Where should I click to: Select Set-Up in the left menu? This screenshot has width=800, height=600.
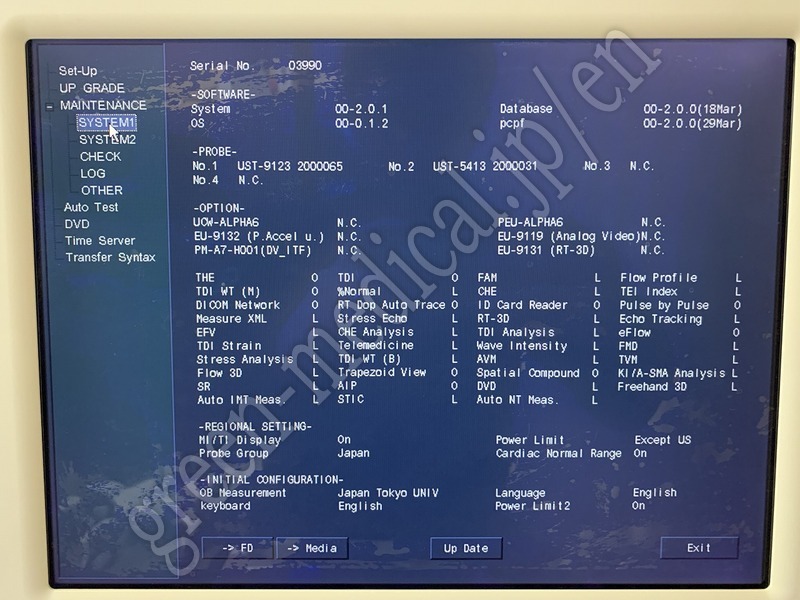pyautogui.click(x=78, y=71)
